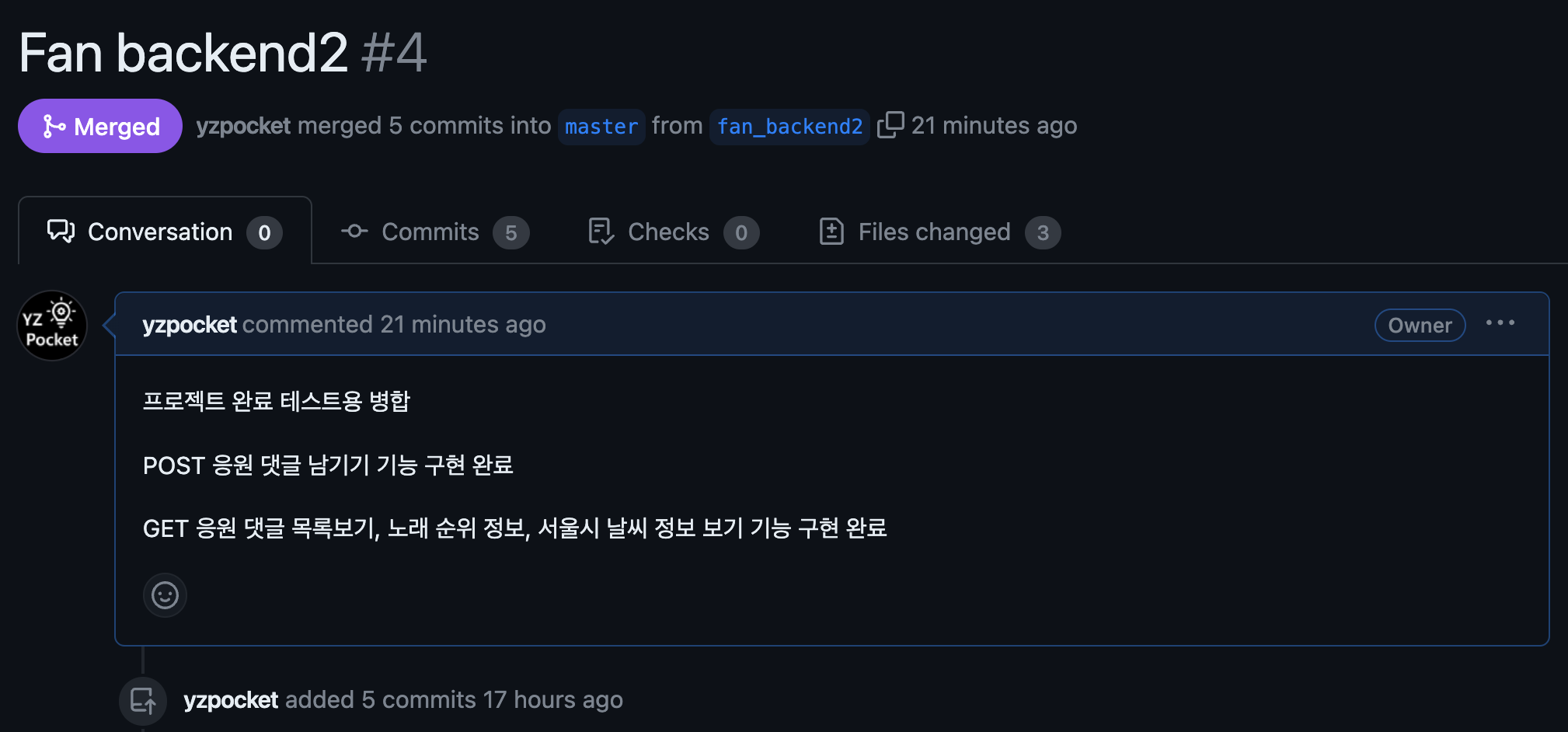The width and height of the screenshot is (1568, 732).
Task: Click the push commits timeline icon
Action: pyautogui.click(x=143, y=701)
